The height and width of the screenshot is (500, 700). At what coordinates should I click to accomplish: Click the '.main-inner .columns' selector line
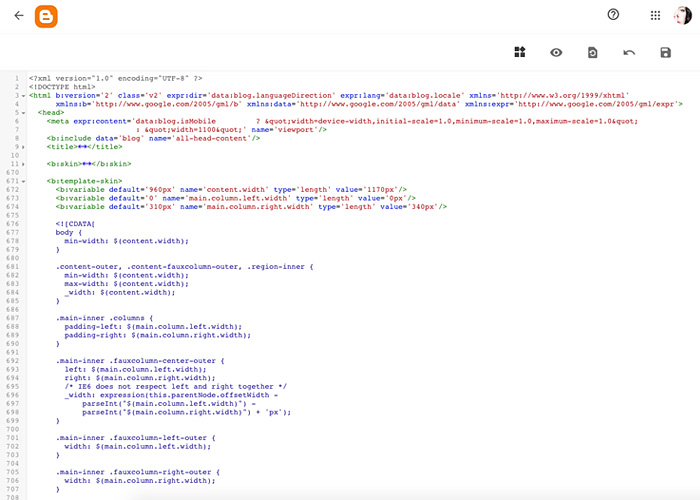pos(104,318)
